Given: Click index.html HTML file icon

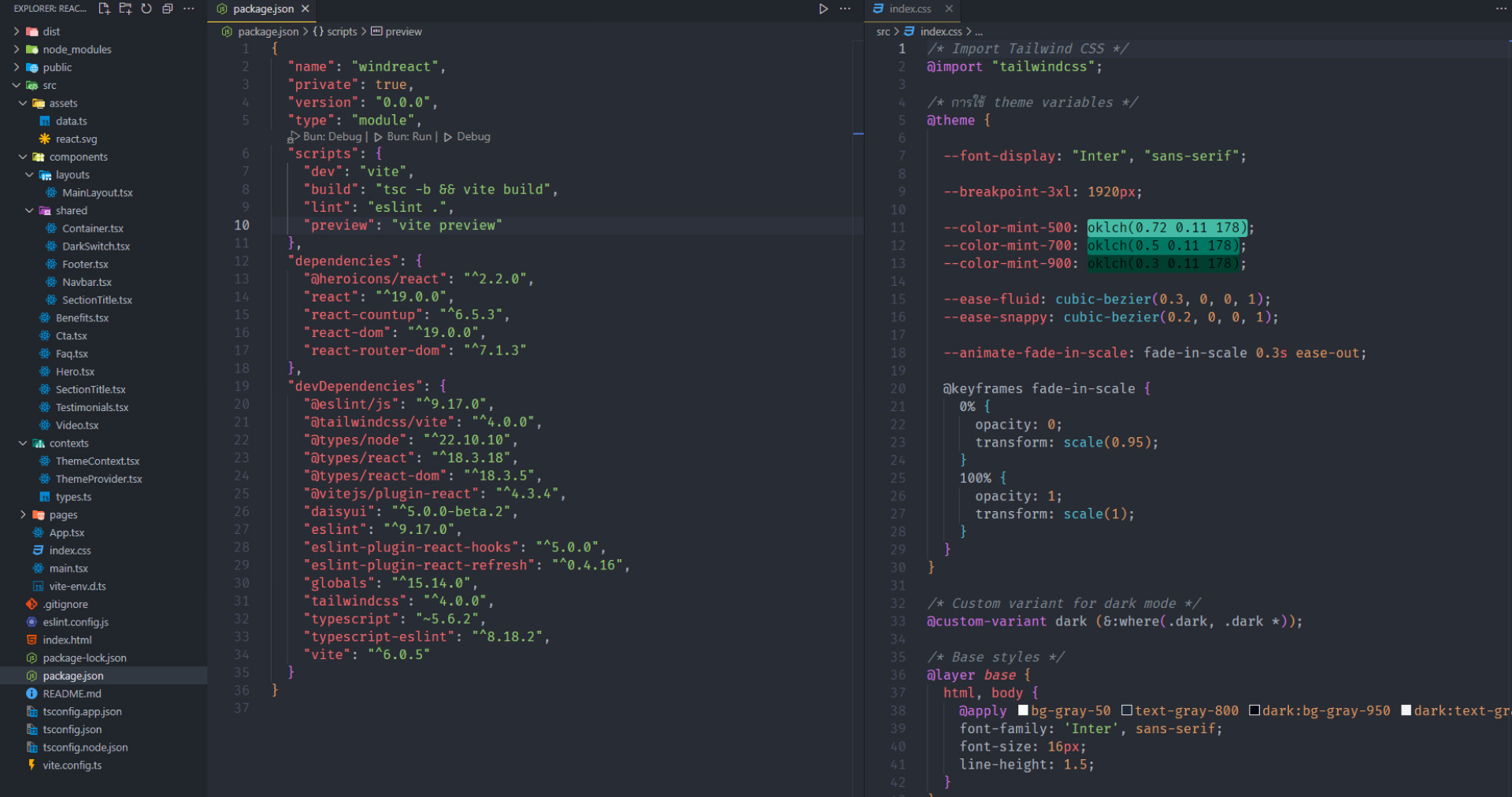Looking at the screenshot, I should point(31,640).
